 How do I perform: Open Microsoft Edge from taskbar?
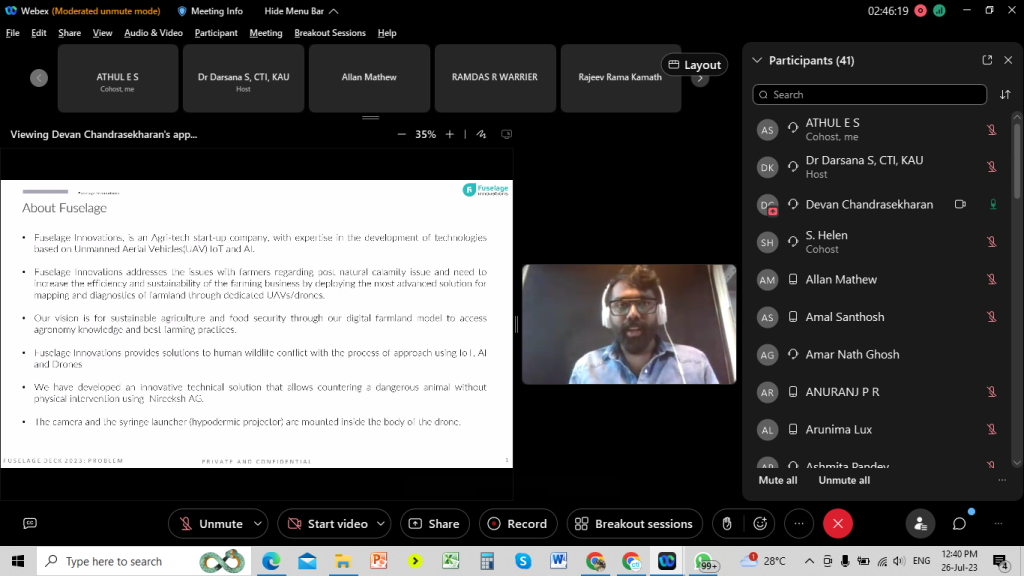coord(271,561)
